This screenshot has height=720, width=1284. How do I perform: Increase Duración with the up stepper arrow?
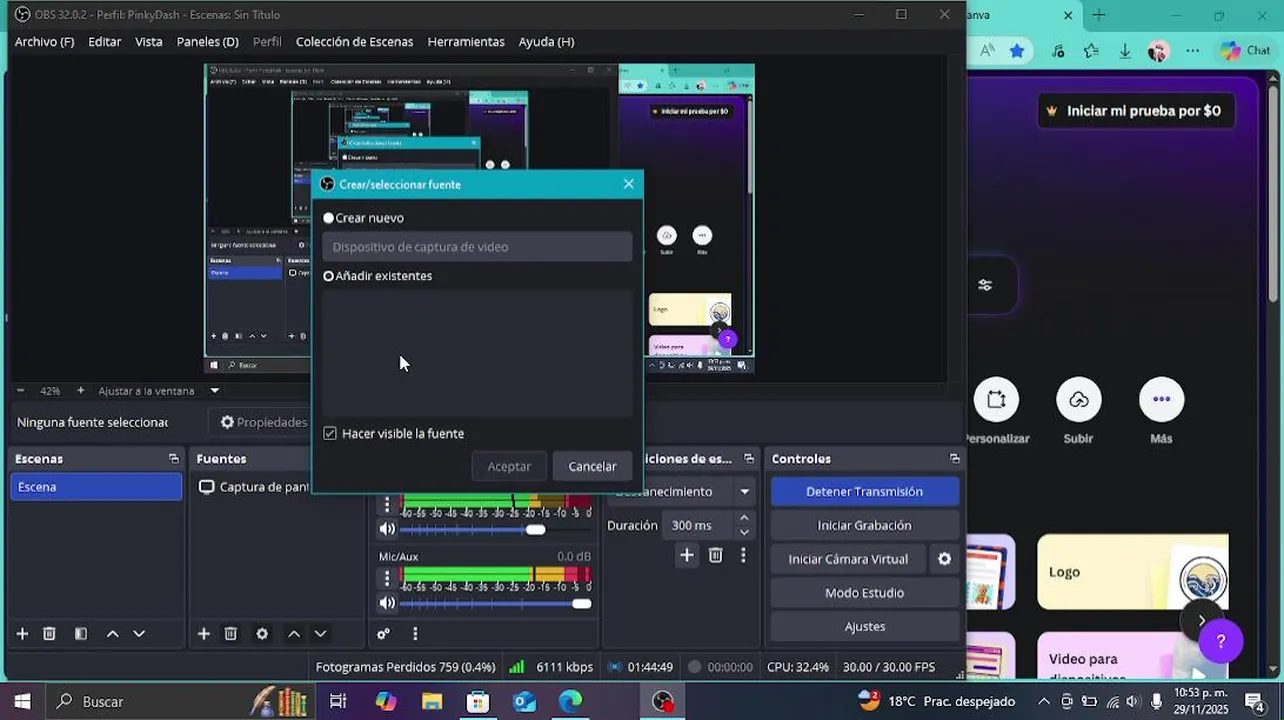tap(744, 518)
